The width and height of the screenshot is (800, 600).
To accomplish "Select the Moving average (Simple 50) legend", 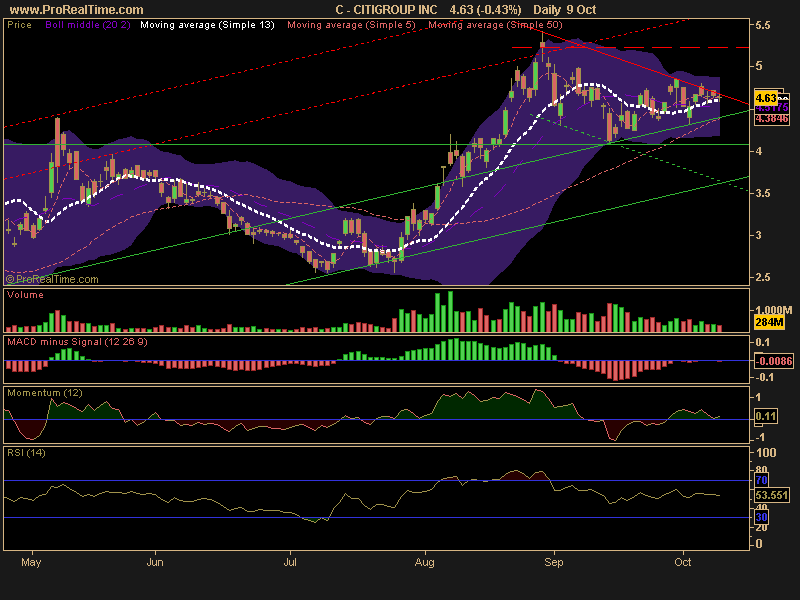I will [x=495, y=25].
